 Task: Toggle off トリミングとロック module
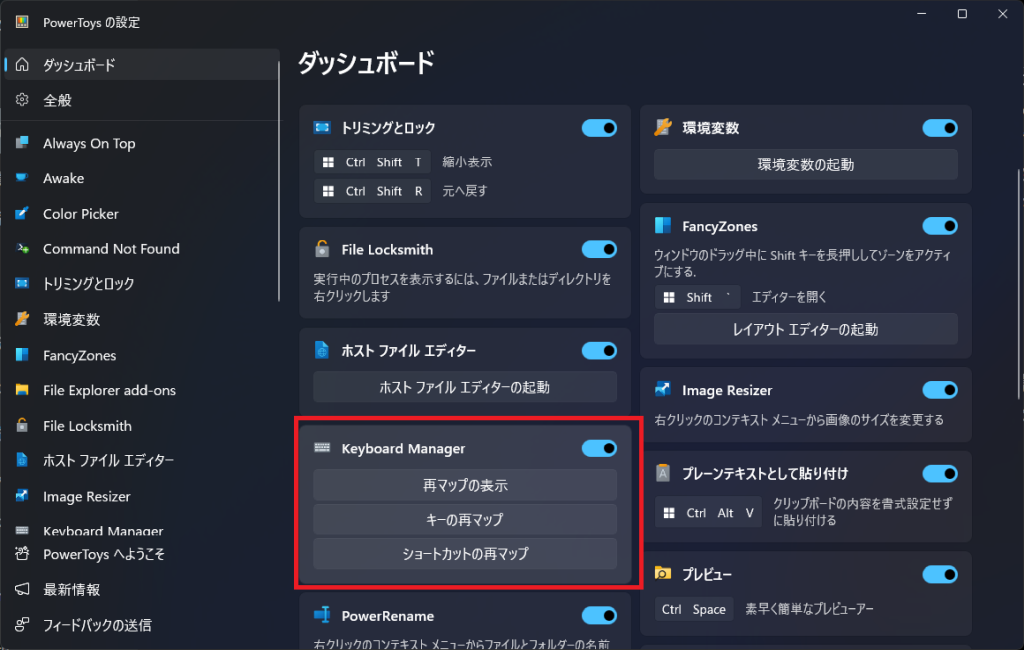click(x=600, y=128)
